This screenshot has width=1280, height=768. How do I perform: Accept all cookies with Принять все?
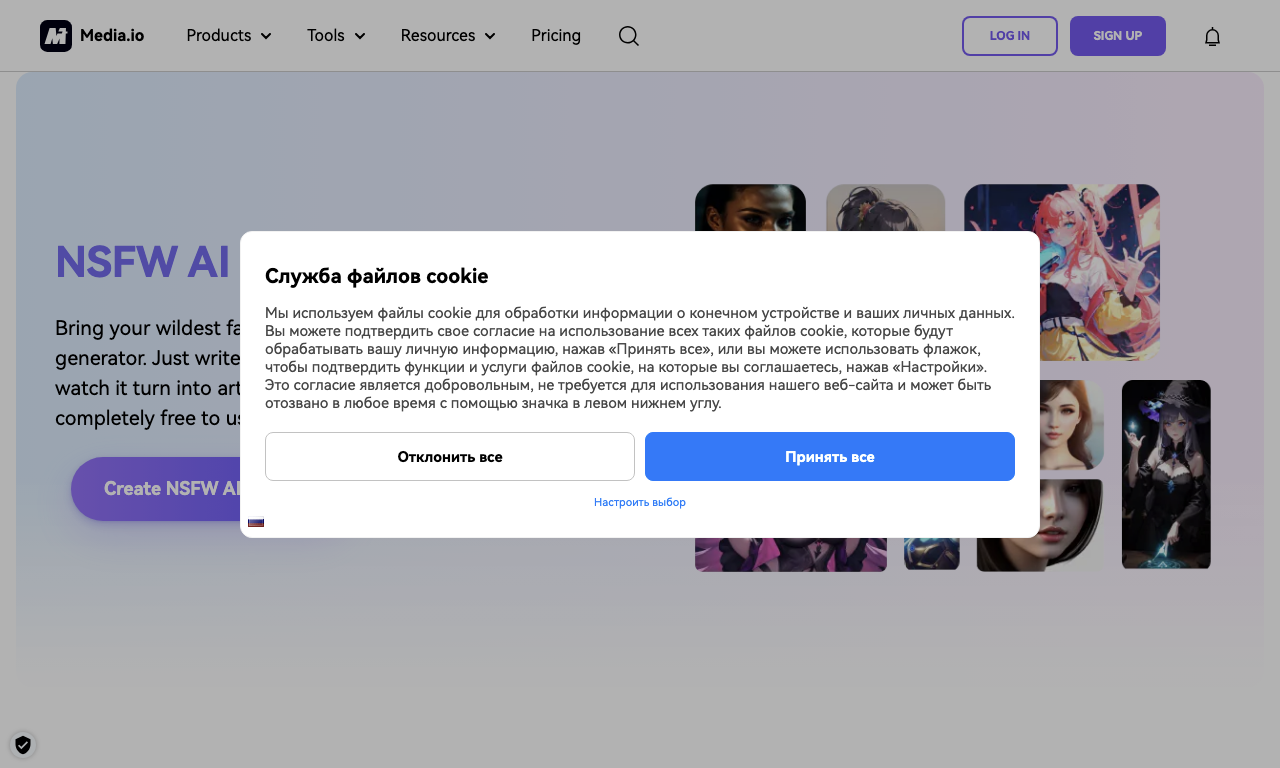[830, 457]
